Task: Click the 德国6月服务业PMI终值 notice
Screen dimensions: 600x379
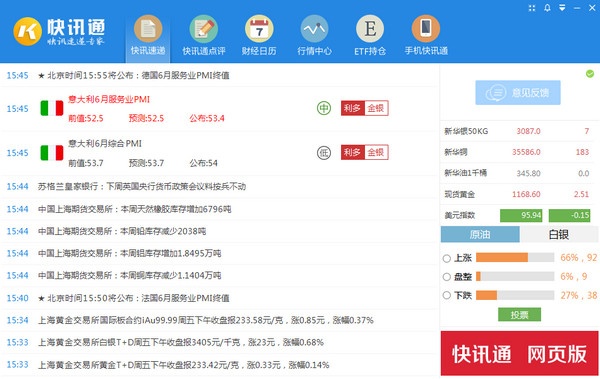Action: click(x=134, y=75)
